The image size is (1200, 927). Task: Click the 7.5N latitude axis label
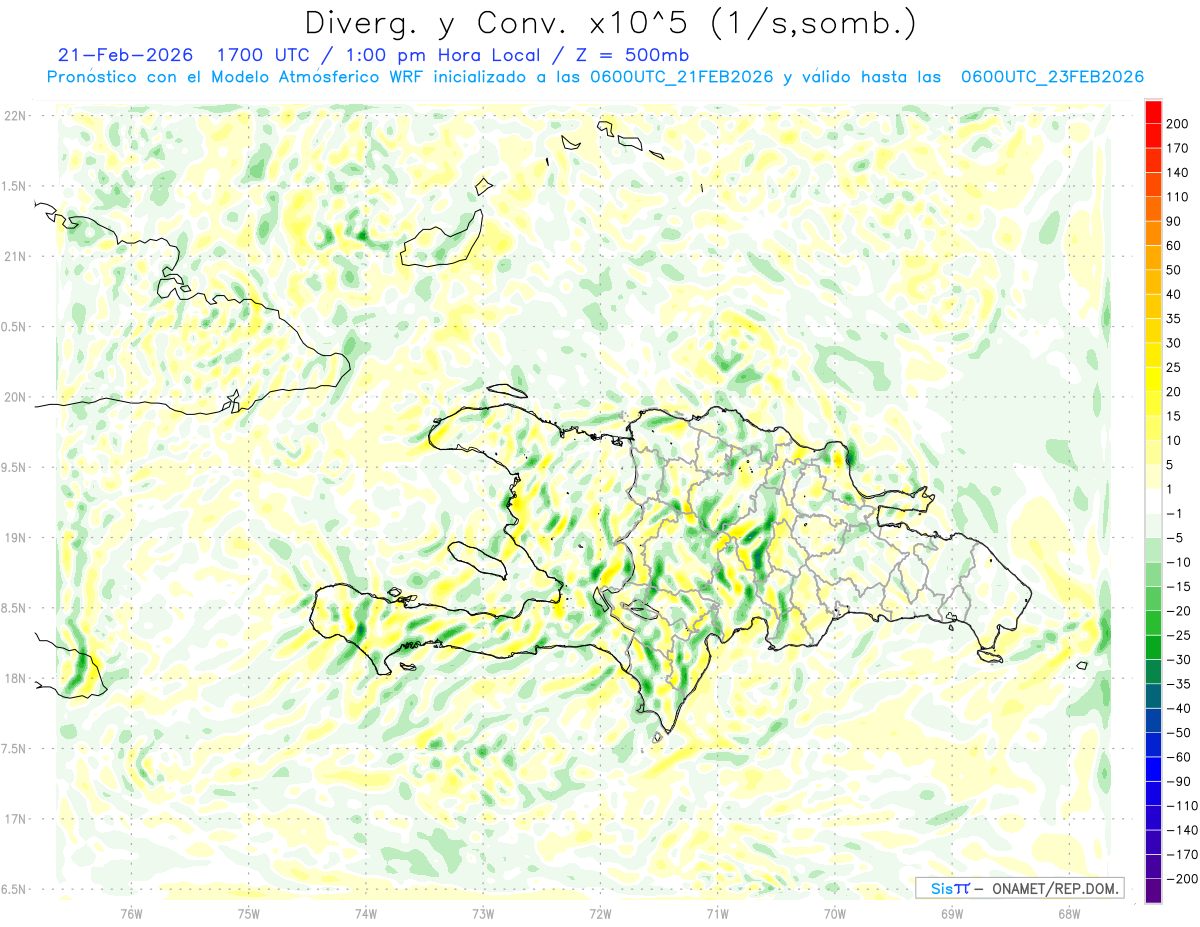pyautogui.click(x=15, y=749)
